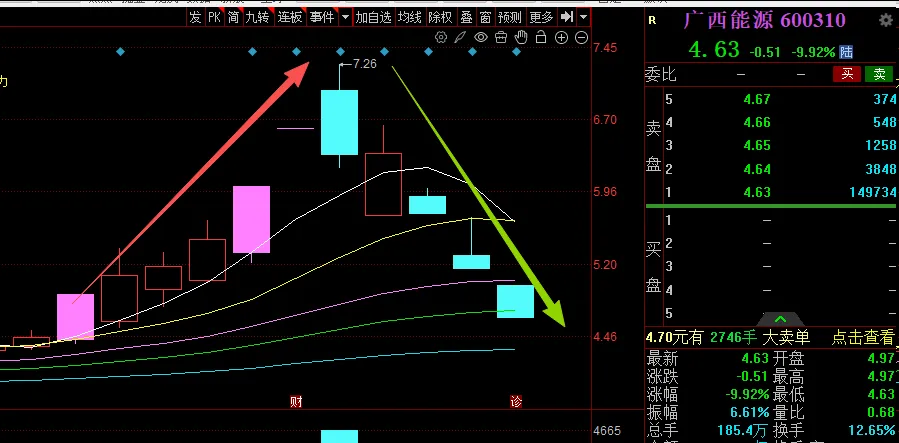Click the 换手 value 12.65%
This screenshot has width=899, height=443.
coord(871,430)
